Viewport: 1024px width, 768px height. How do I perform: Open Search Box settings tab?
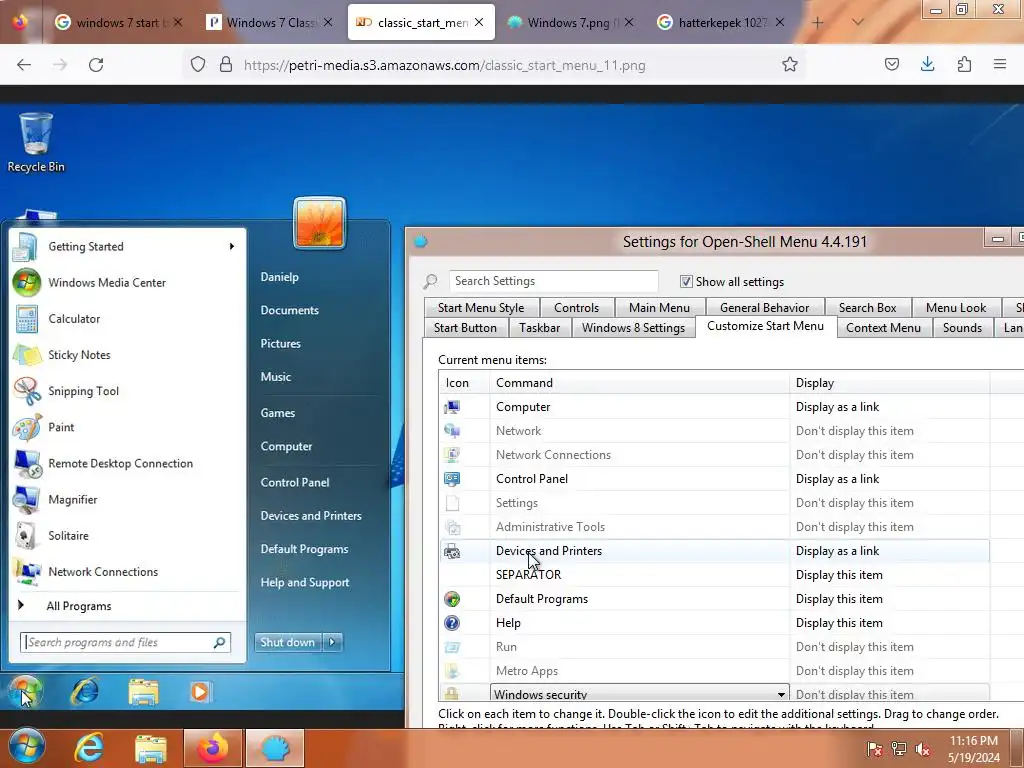pos(867,308)
